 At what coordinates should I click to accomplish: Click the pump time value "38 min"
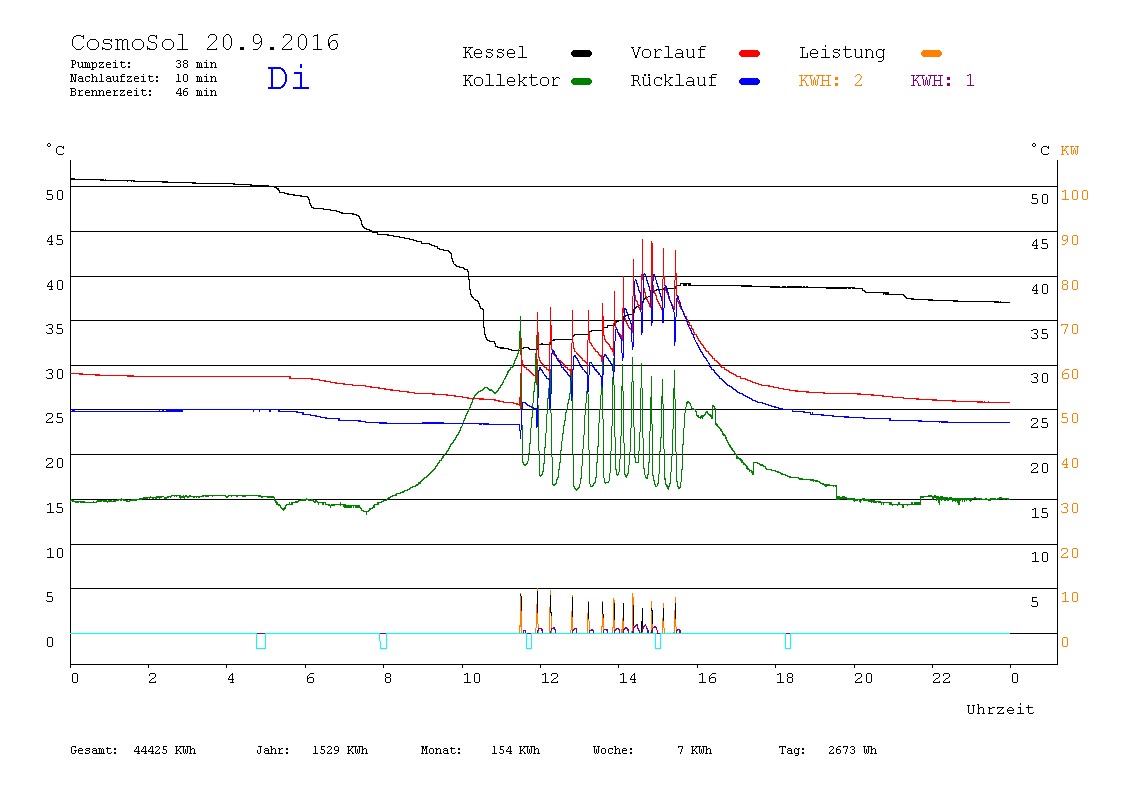(196, 64)
